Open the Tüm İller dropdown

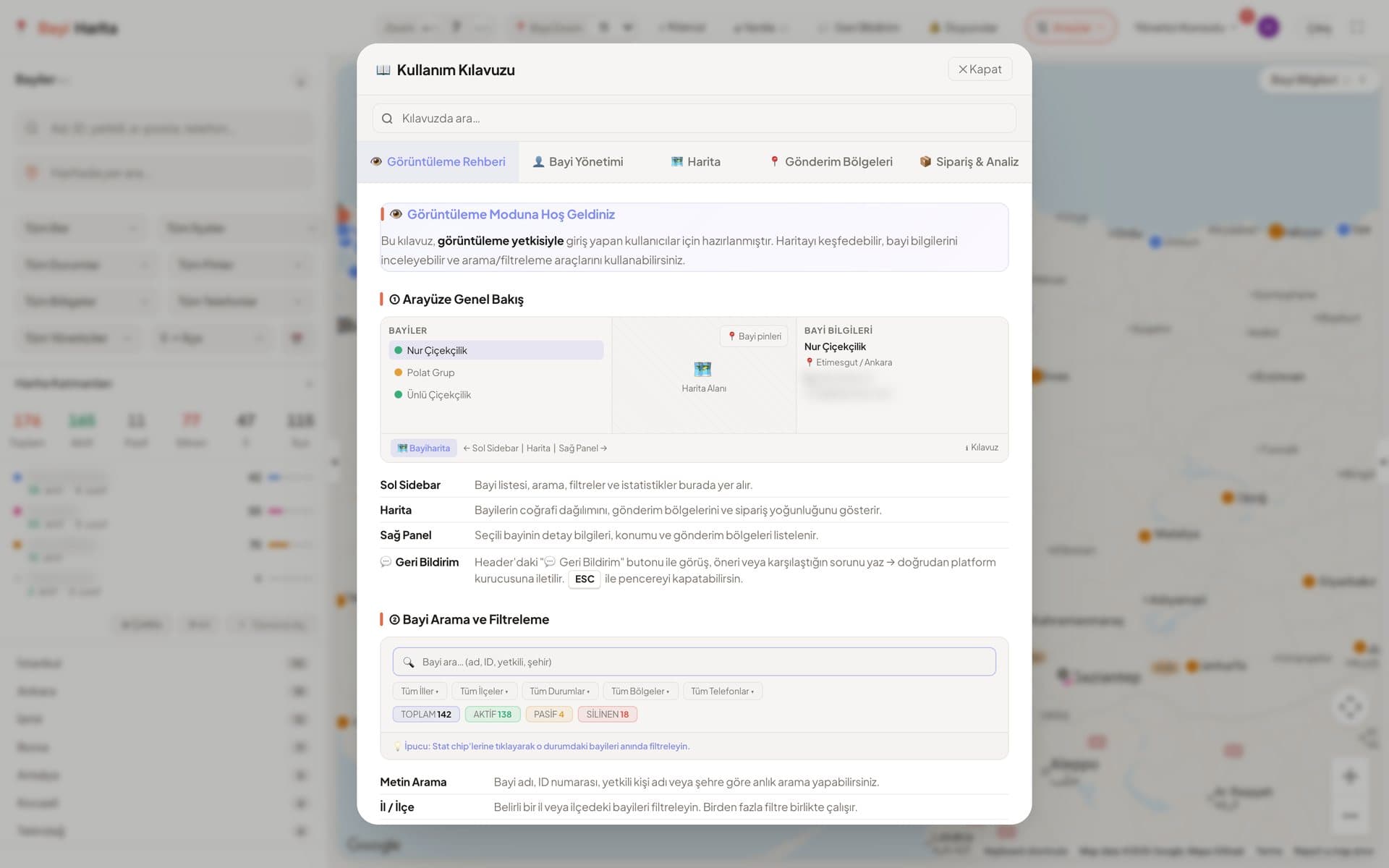420,692
